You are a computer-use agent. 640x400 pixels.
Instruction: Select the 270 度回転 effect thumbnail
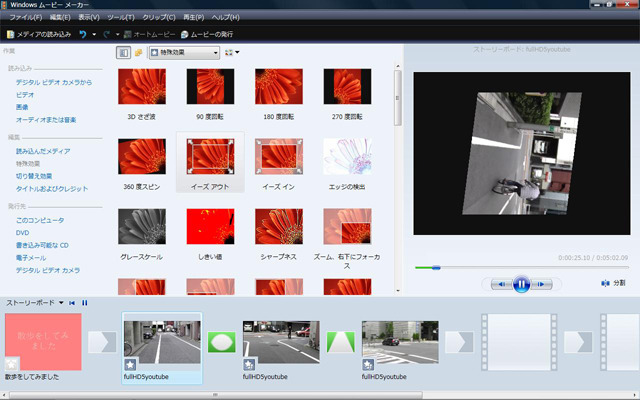click(347, 87)
